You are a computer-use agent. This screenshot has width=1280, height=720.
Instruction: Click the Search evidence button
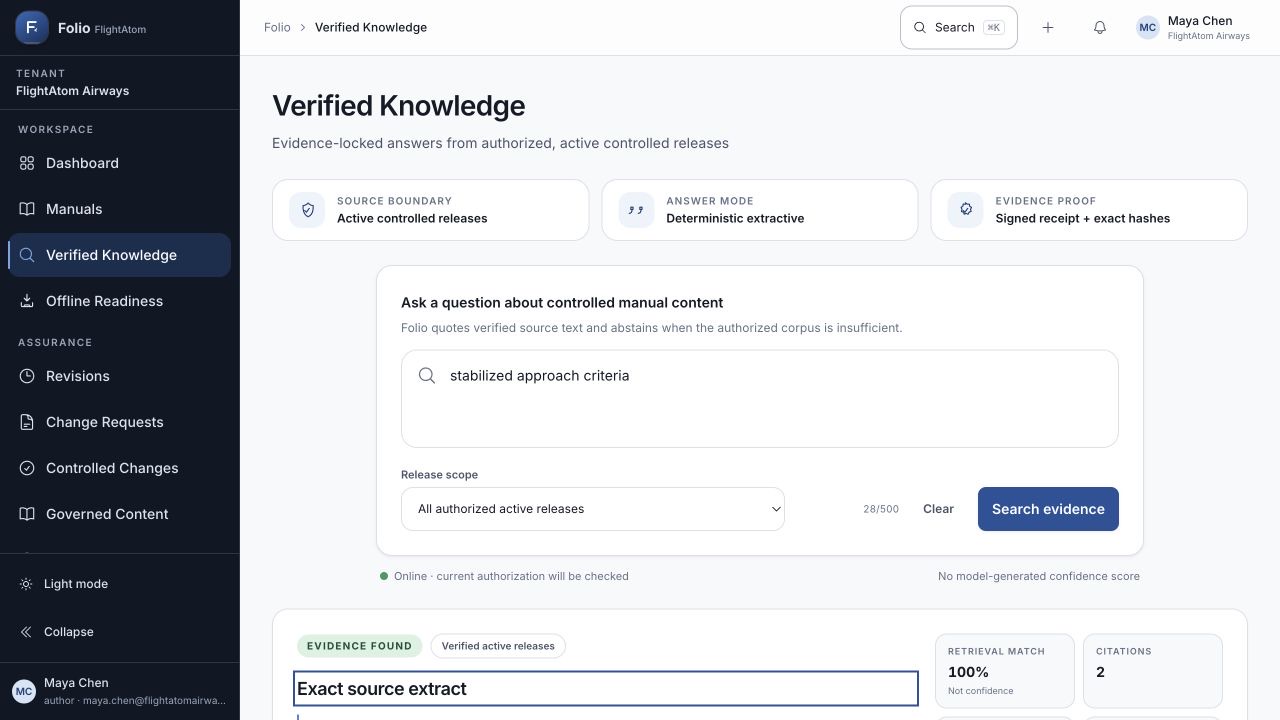[x=1048, y=509]
